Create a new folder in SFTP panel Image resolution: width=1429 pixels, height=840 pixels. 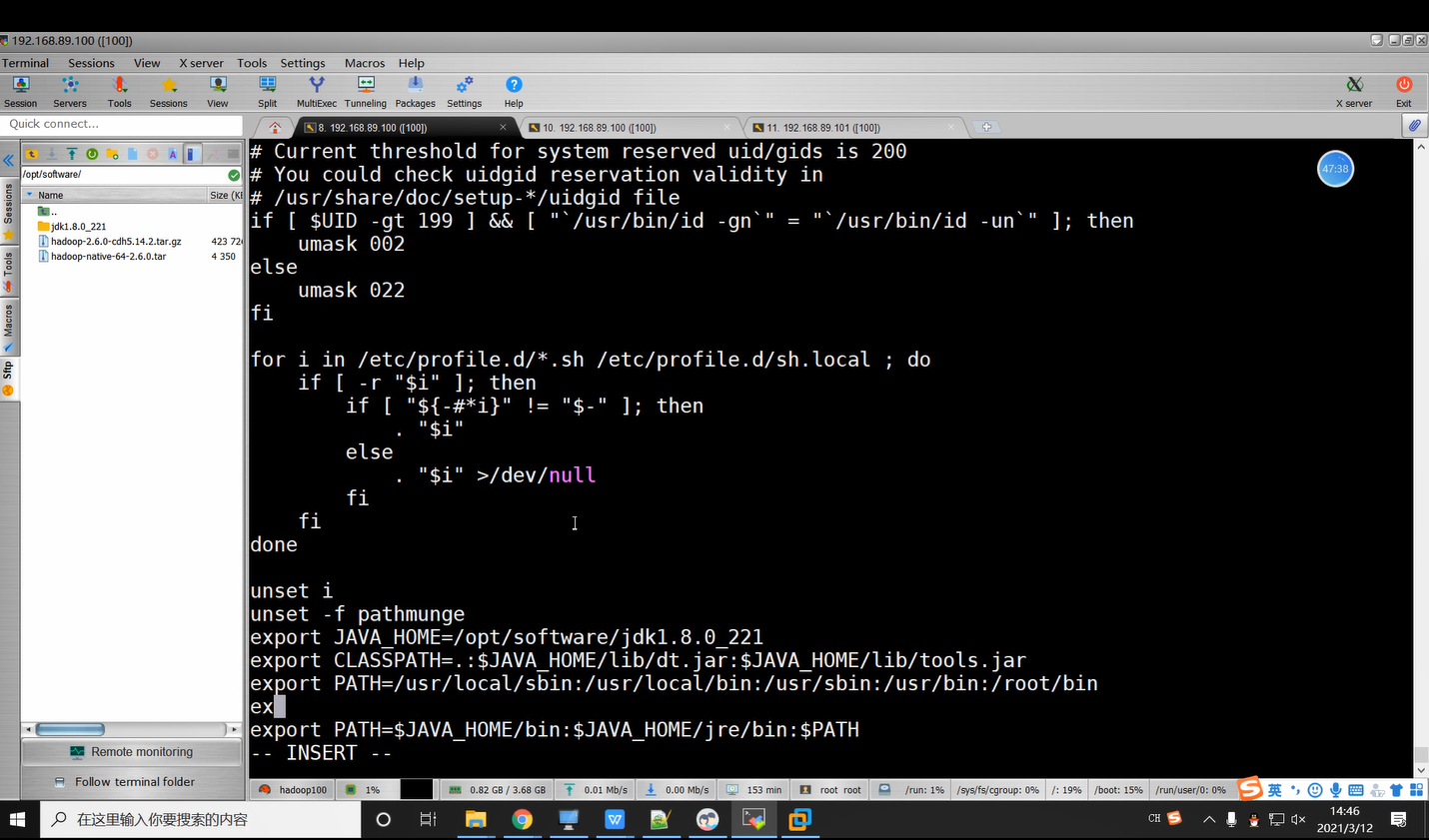point(112,154)
